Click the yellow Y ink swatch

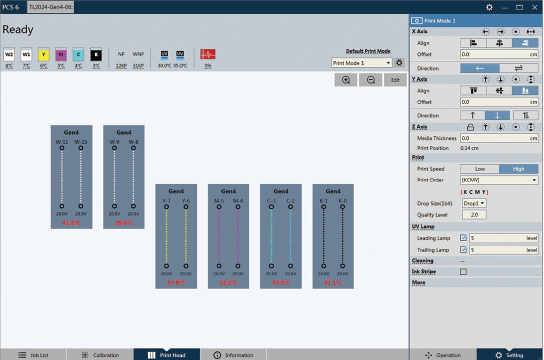pyautogui.click(x=43, y=54)
